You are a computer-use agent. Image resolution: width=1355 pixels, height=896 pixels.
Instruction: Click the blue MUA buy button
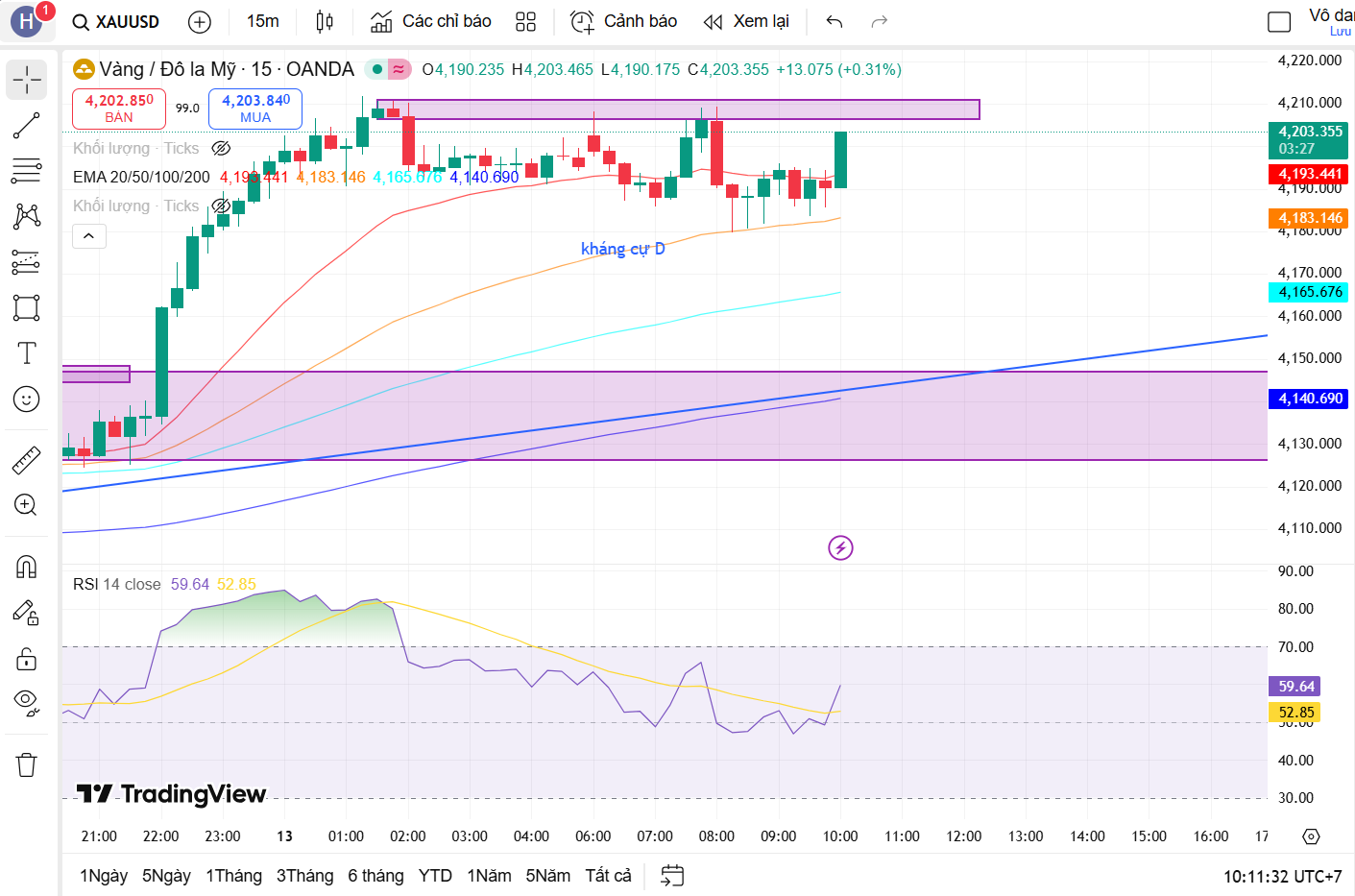click(255, 109)
